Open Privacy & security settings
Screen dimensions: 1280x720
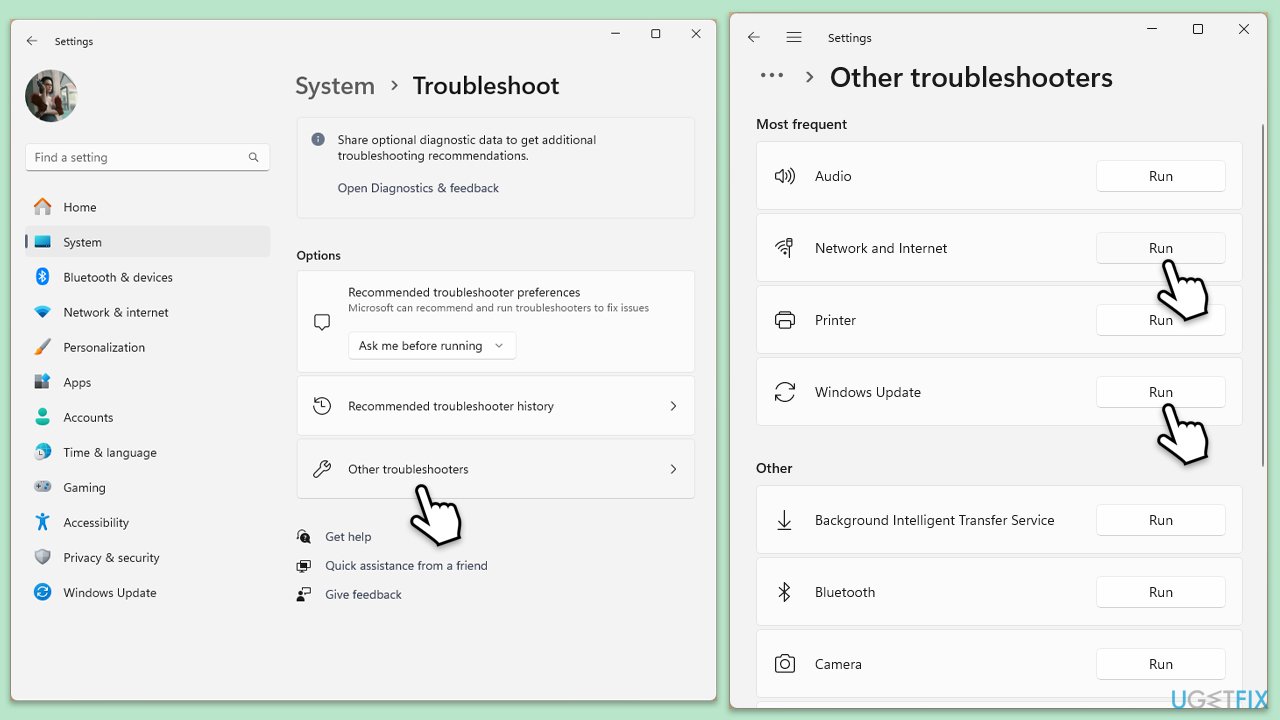click(x=111, y=557)
